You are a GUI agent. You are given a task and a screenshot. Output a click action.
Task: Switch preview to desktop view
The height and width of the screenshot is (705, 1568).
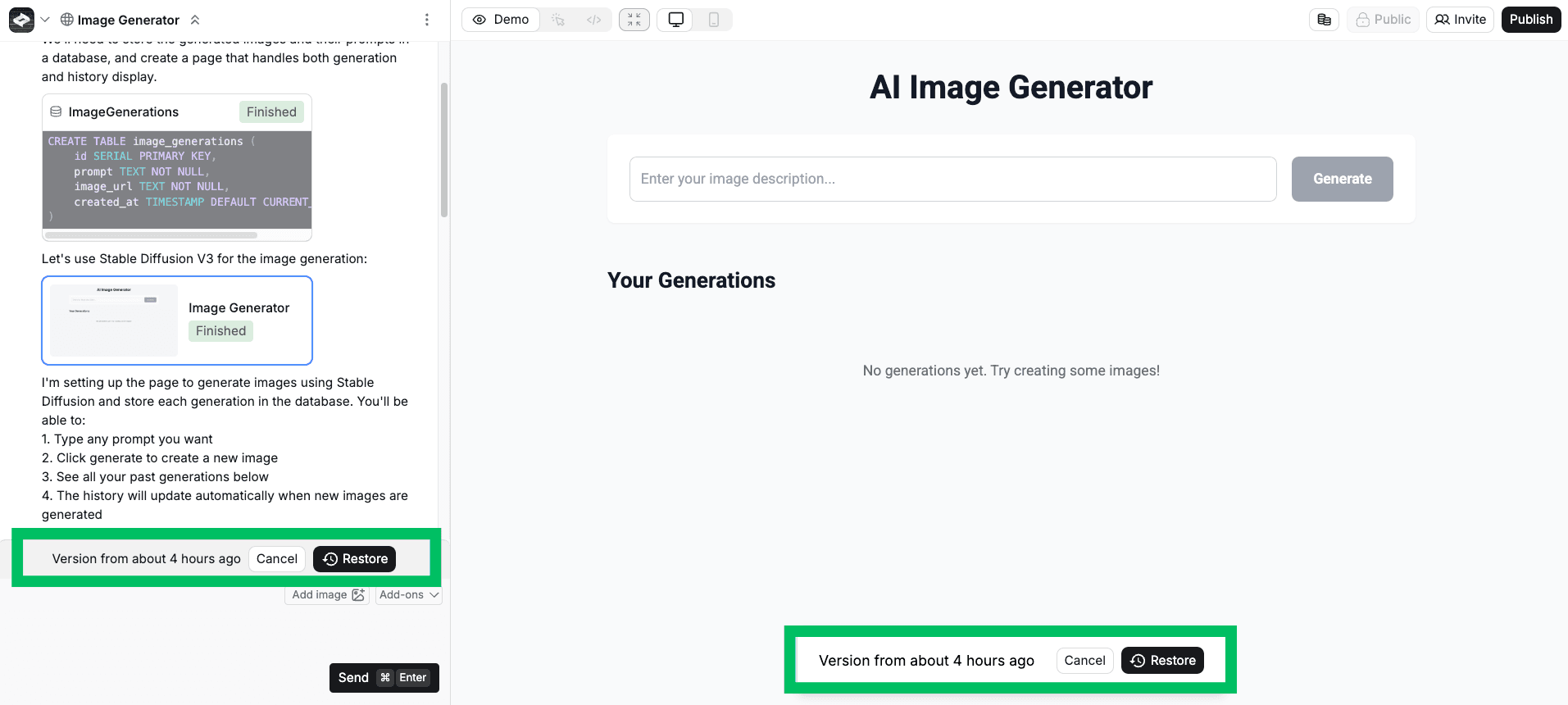(x=676, y=20)
